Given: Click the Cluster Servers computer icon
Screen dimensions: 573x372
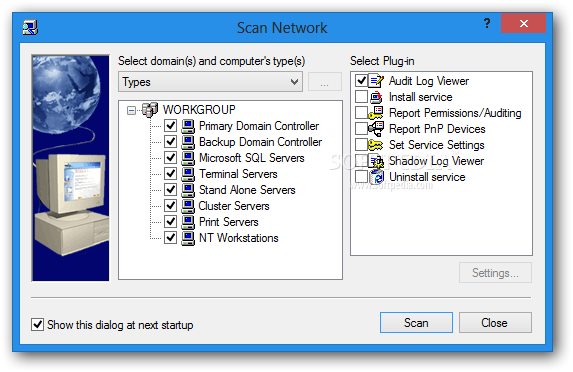Looking at the screenshot, I should [188, 206].
